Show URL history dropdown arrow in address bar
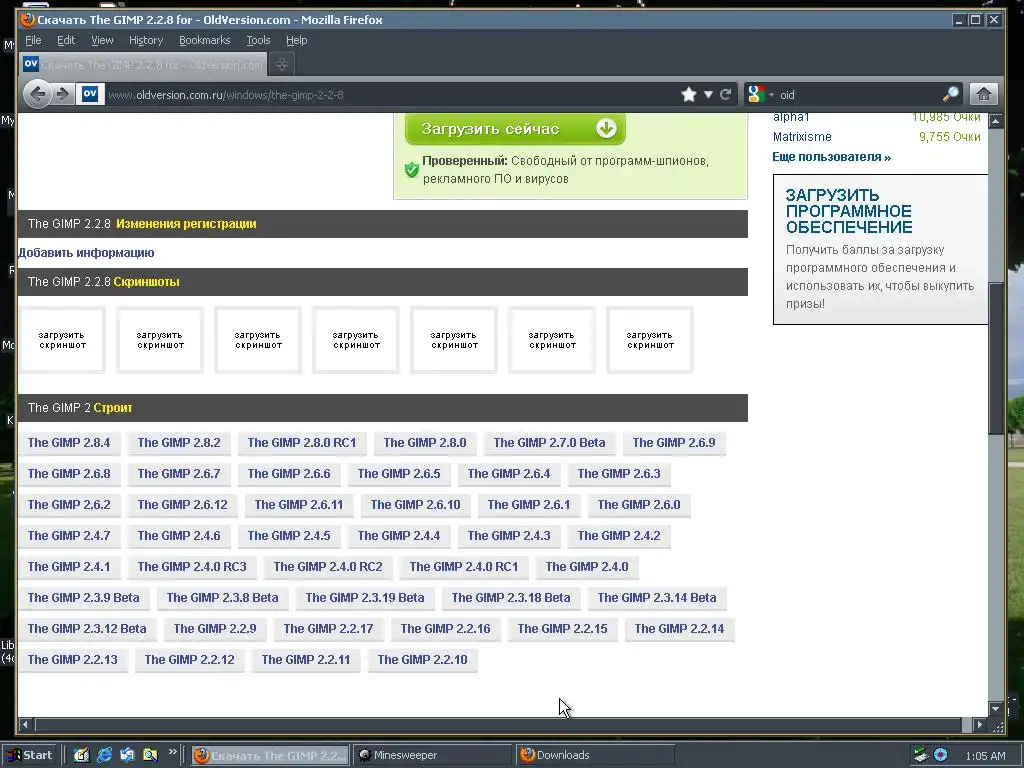The image size is (1024, 768). [708, 95]
